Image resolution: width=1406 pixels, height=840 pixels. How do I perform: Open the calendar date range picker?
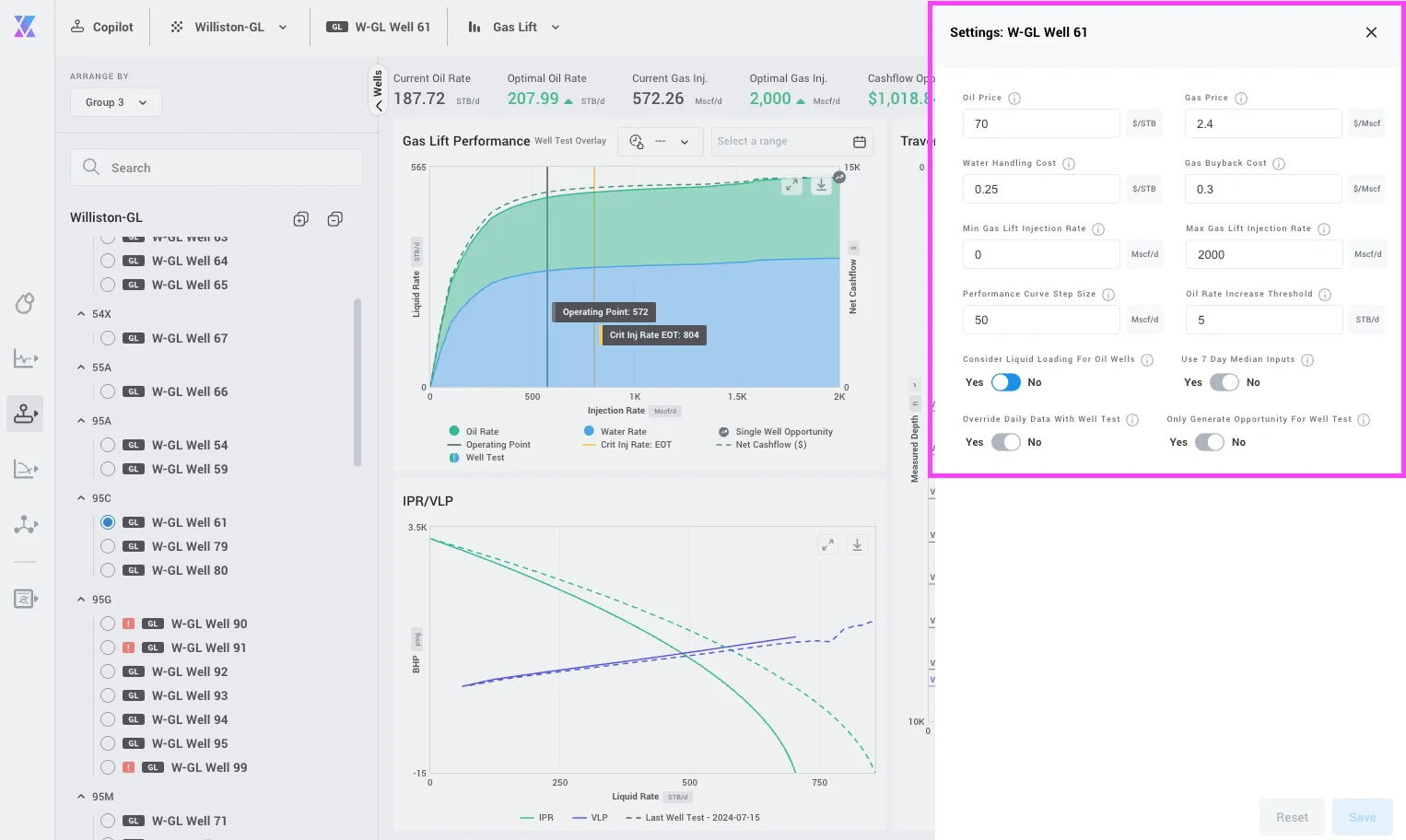[860, 142]
